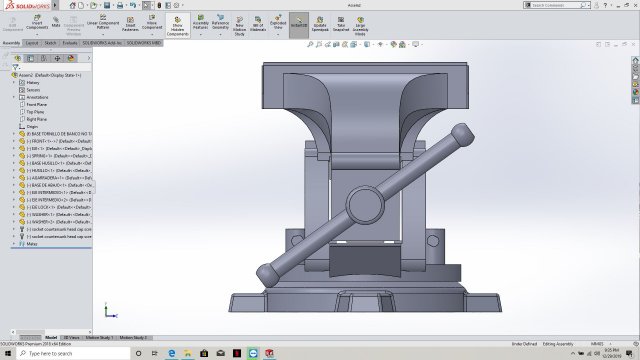Toggle Large Assembly Mode

[x=360, y=26]
